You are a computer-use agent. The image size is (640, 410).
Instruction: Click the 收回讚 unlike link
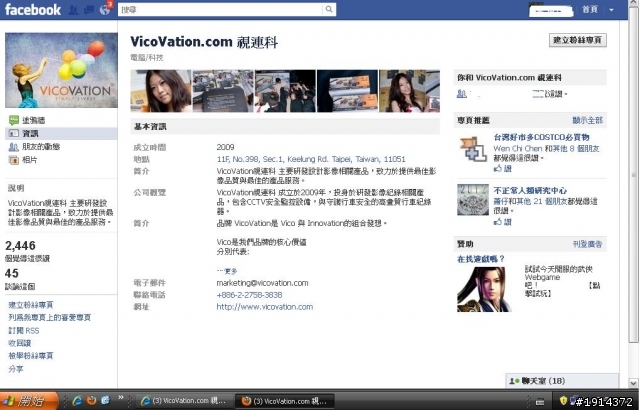pyautogui.click(x=20, y=343)
